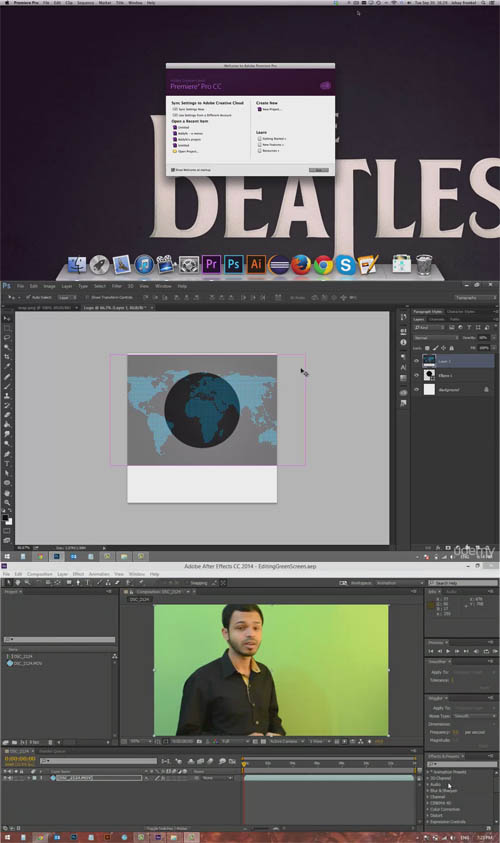Toggle Show Welcome at Startup checkbox
The height and width of the screenshot is (843, 500).
pos(173,170)
